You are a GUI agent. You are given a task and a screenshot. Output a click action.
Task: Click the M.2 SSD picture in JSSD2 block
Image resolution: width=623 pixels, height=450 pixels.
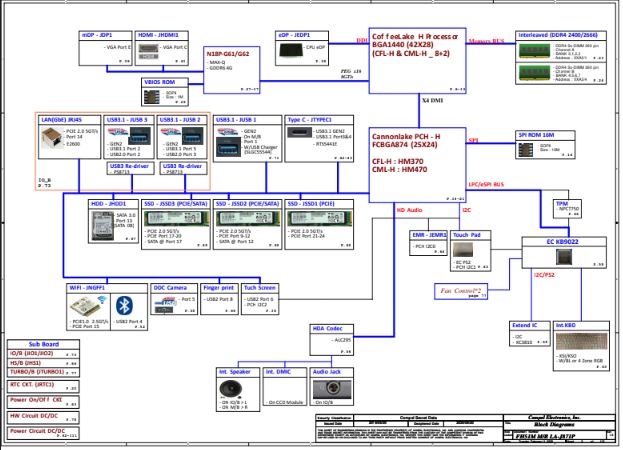(248, 218)
